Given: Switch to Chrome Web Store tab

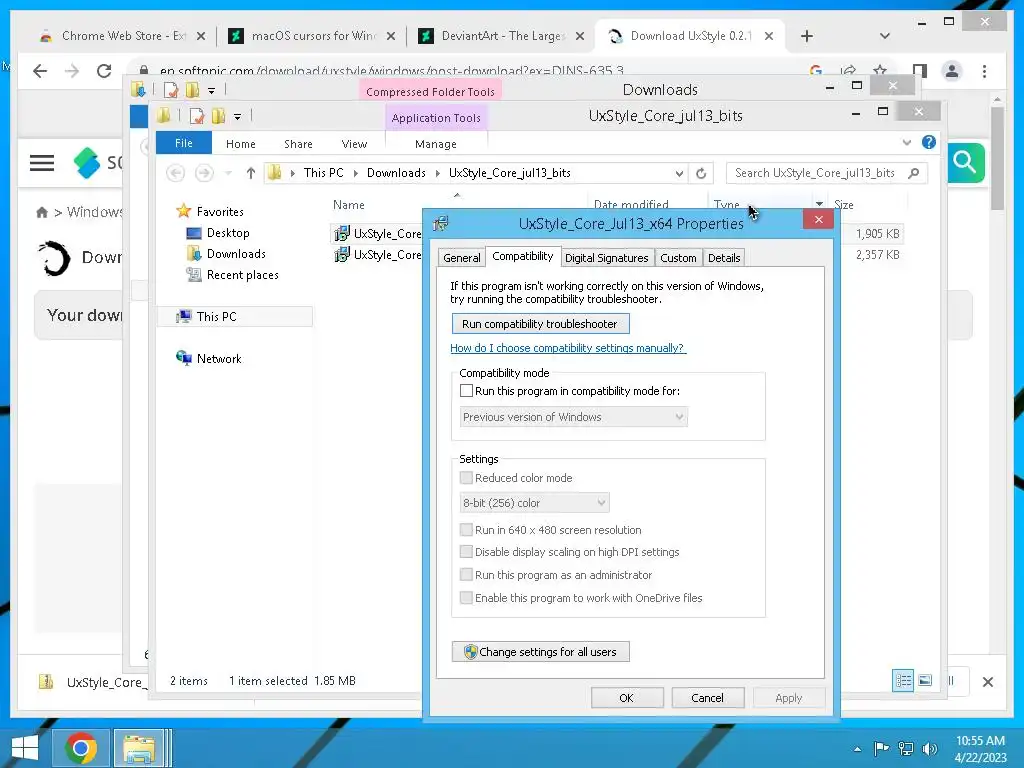Looking at the screenshot, I should 121,36.
